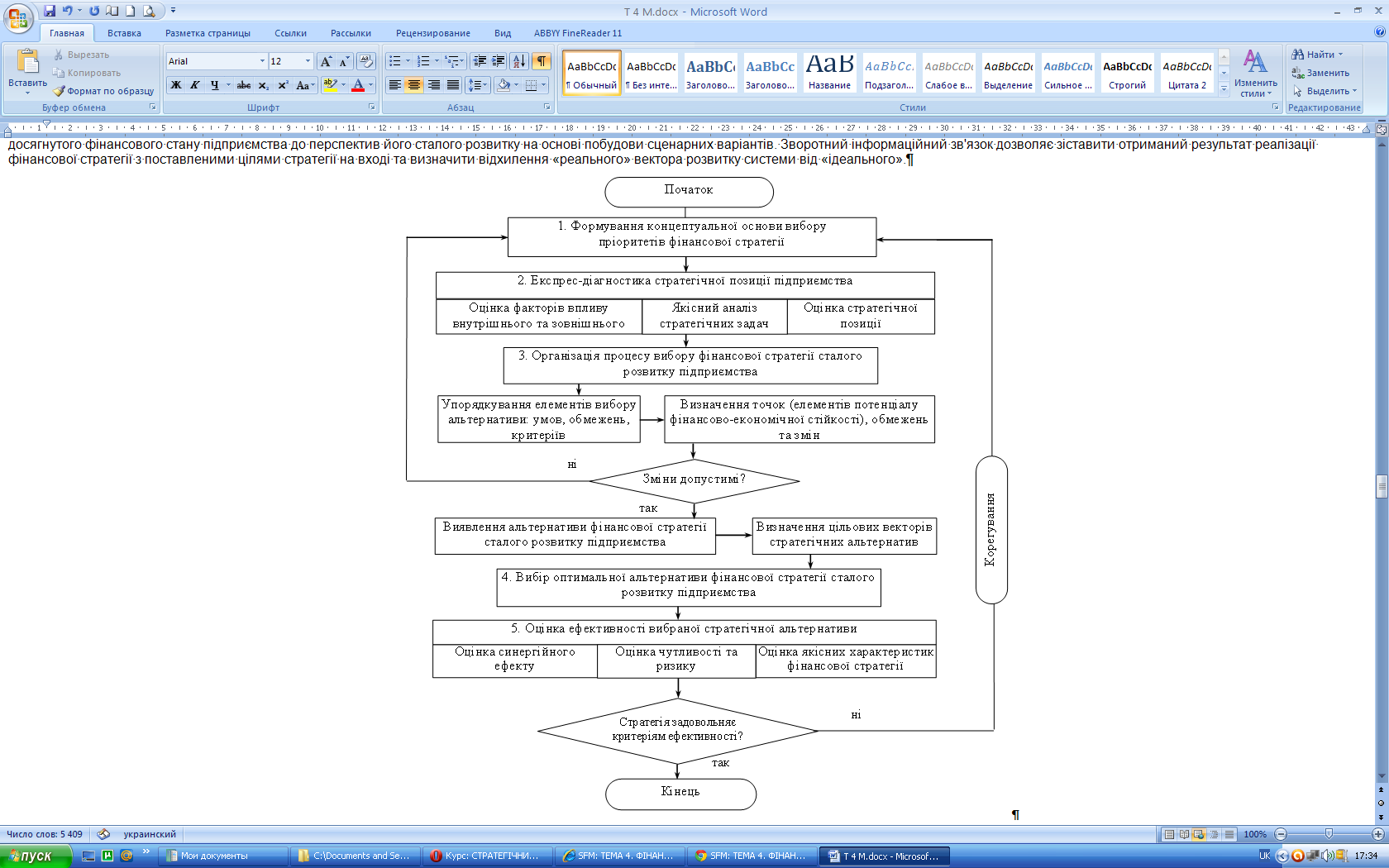Image resolution: width=1389 pixels, height=868 pixels.
Task: Open the Paragraph dialog launcher (Абзац)
Action: point(547,107)
